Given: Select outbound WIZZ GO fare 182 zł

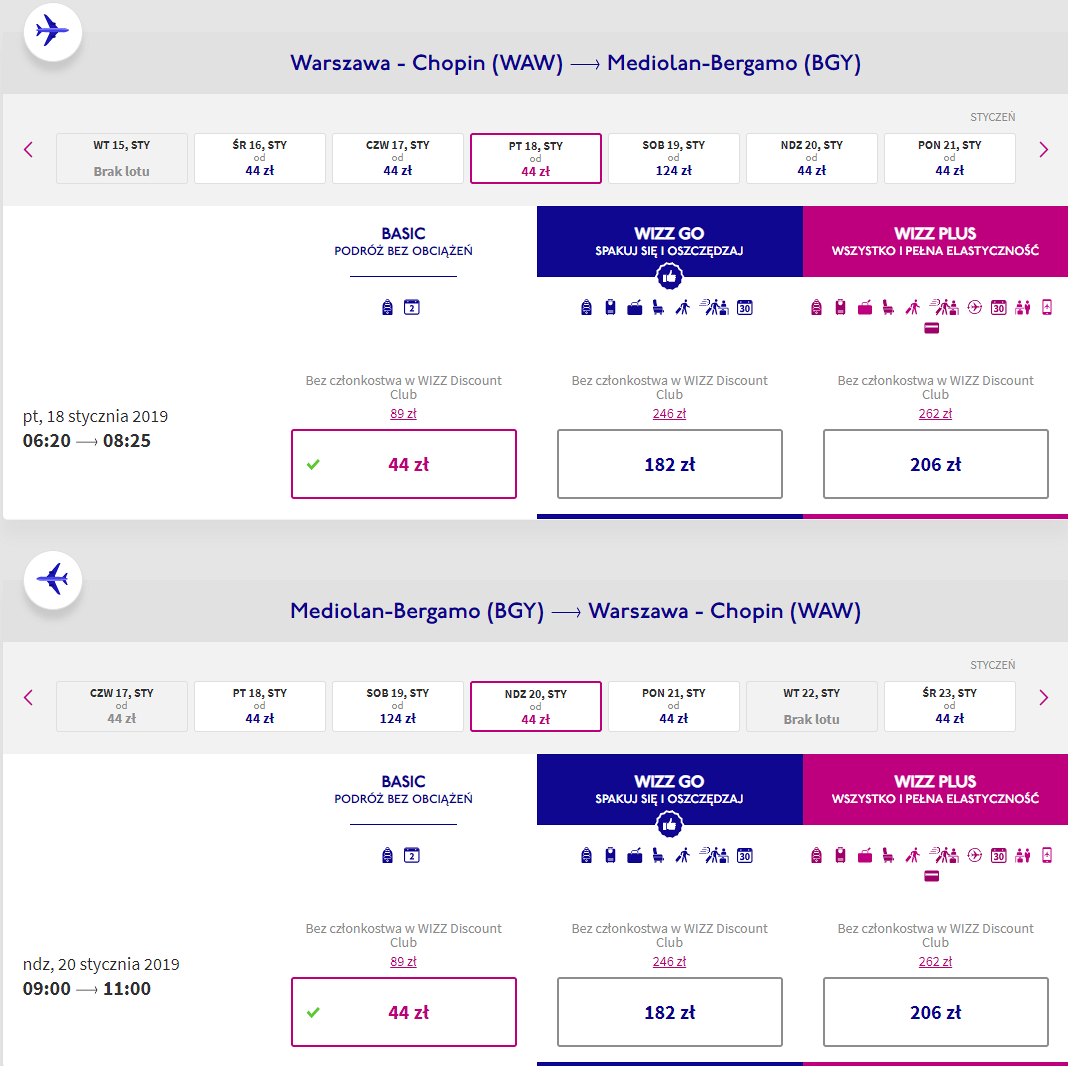Looking at the screenshot, I should pos(670,464).
